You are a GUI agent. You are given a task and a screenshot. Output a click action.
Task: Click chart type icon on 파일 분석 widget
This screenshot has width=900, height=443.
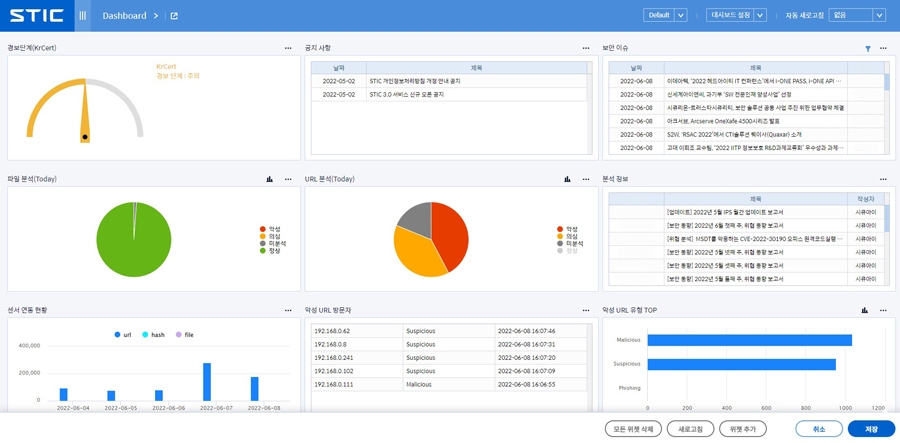270,179
